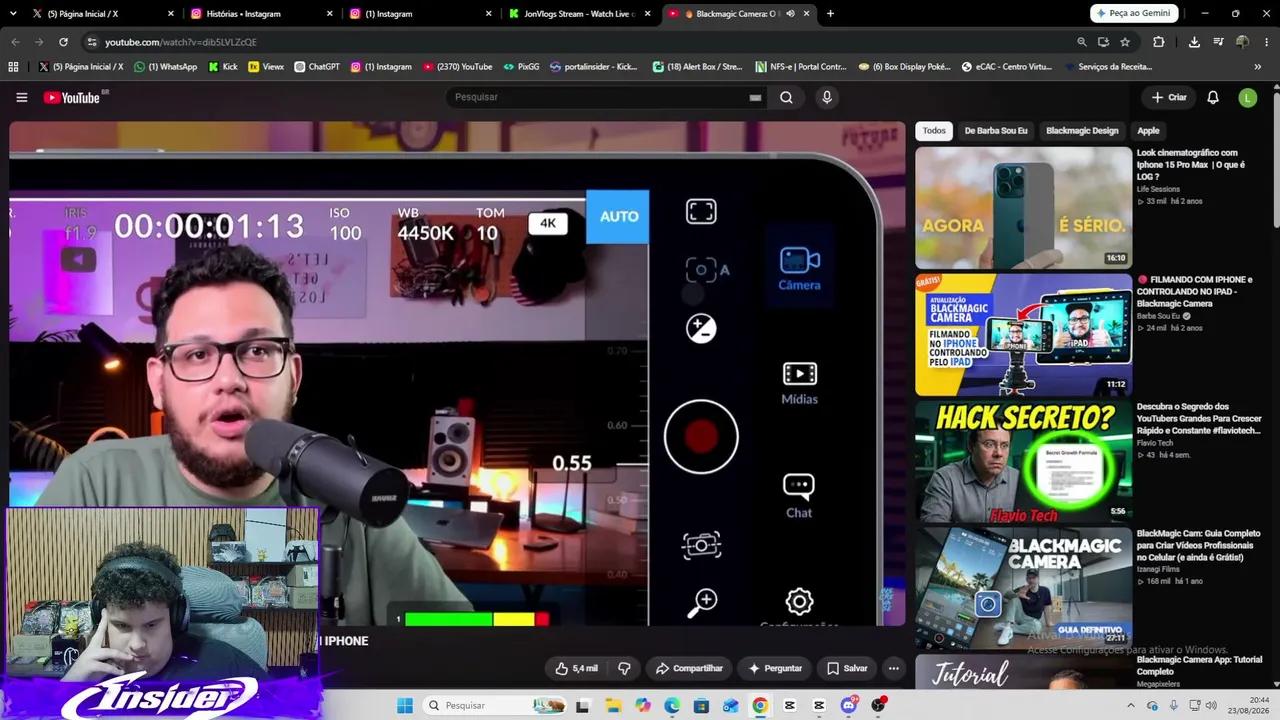Select the Todos filter chip
Image resolution: width=1280 pixels, height=720 pixels.
[934, 131]
